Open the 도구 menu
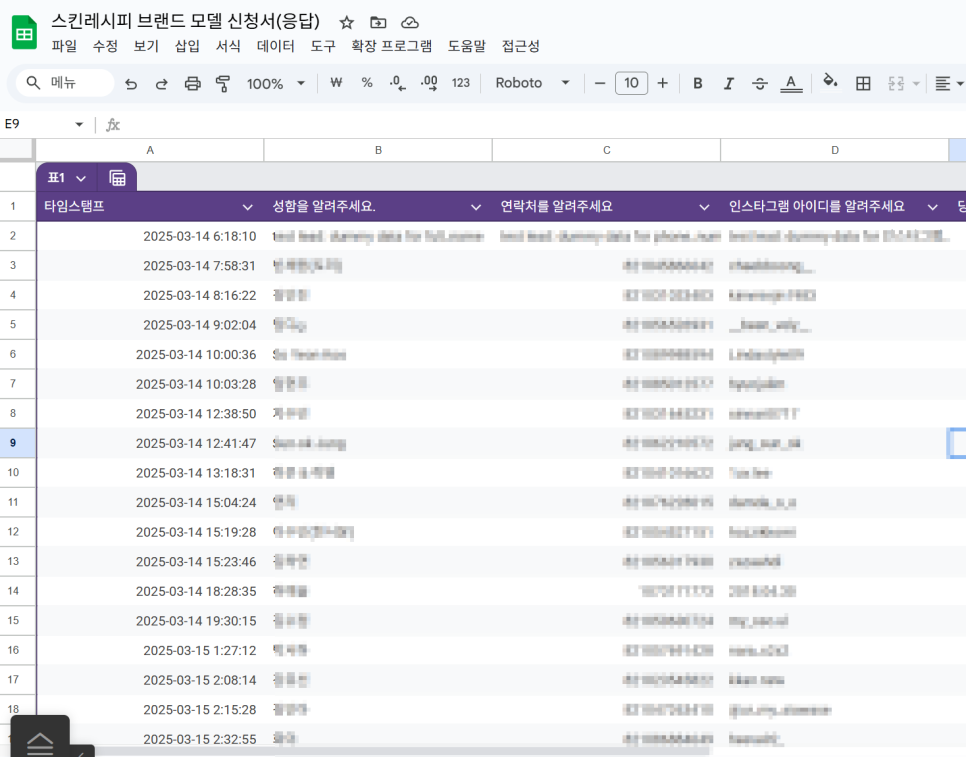 point(323,46)
